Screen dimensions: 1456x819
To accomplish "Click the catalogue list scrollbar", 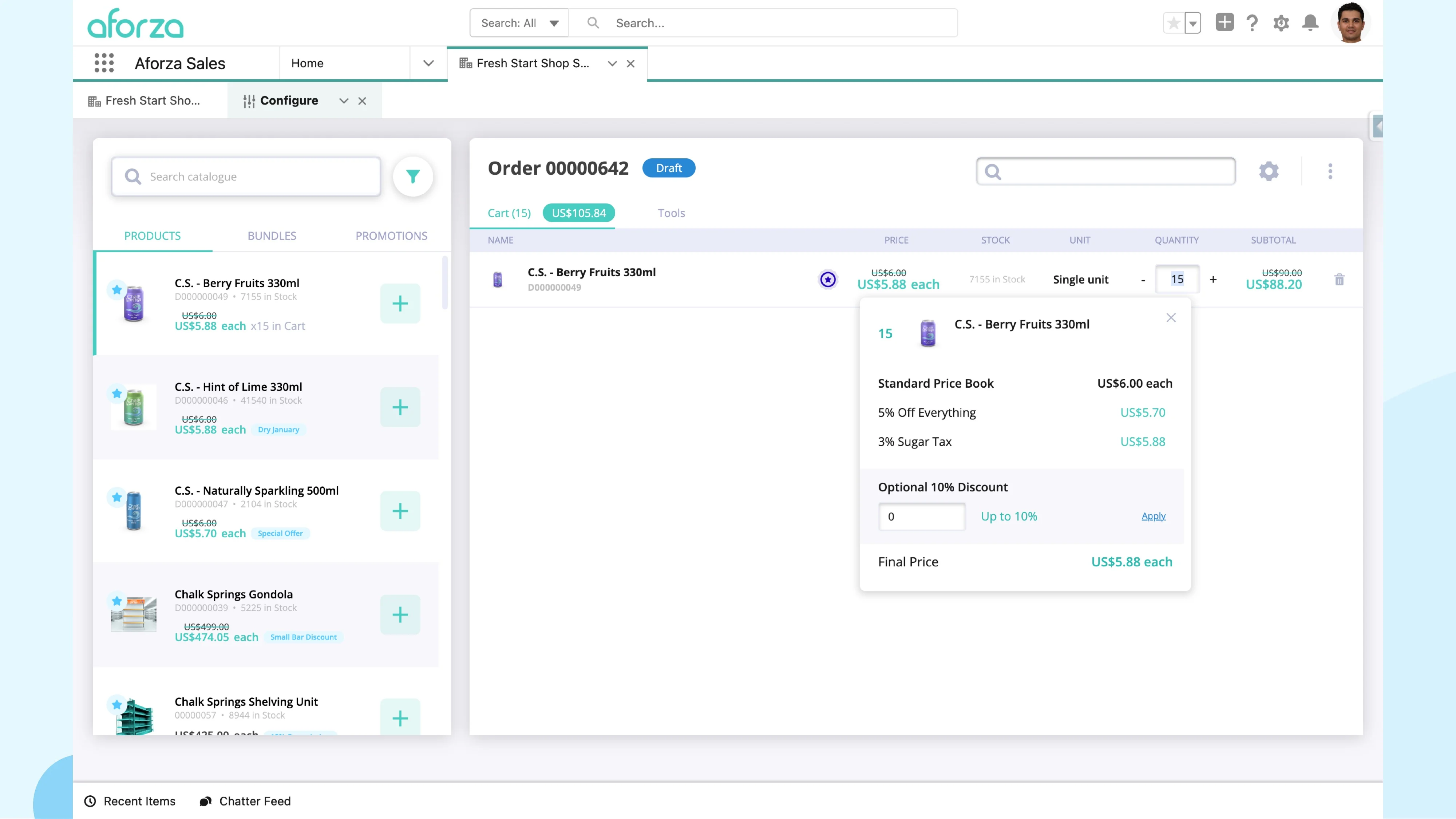I will [445, 282].
